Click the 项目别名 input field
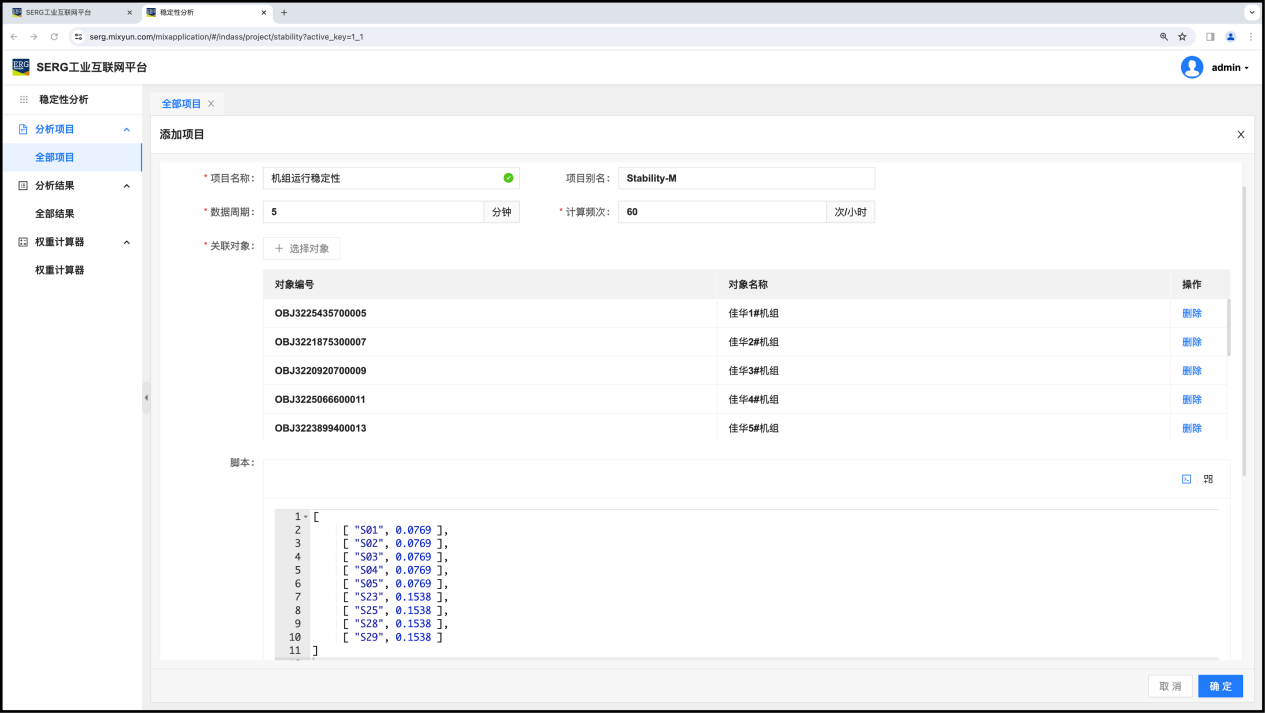Screen dimensions: 1265x713 tap(746, 178)
